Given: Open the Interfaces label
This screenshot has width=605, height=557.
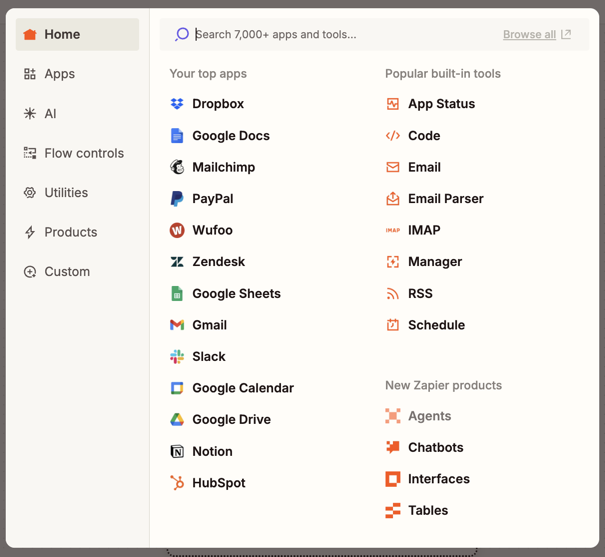Looking at the screenshot, I should pyautogui.click(x=439, y=479).
